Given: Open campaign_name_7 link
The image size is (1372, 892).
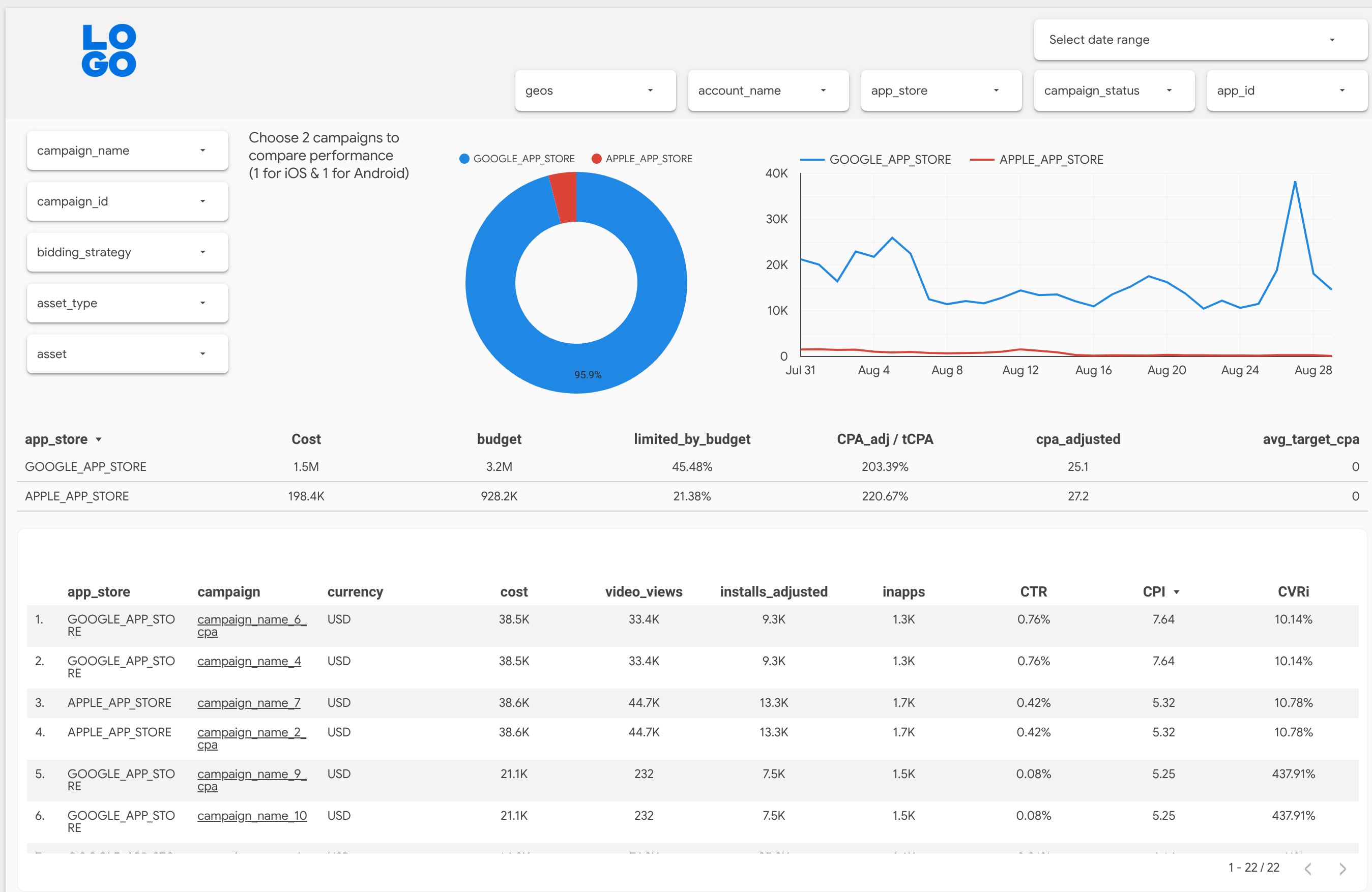Looking at the screenshot, I should (248, 703).
